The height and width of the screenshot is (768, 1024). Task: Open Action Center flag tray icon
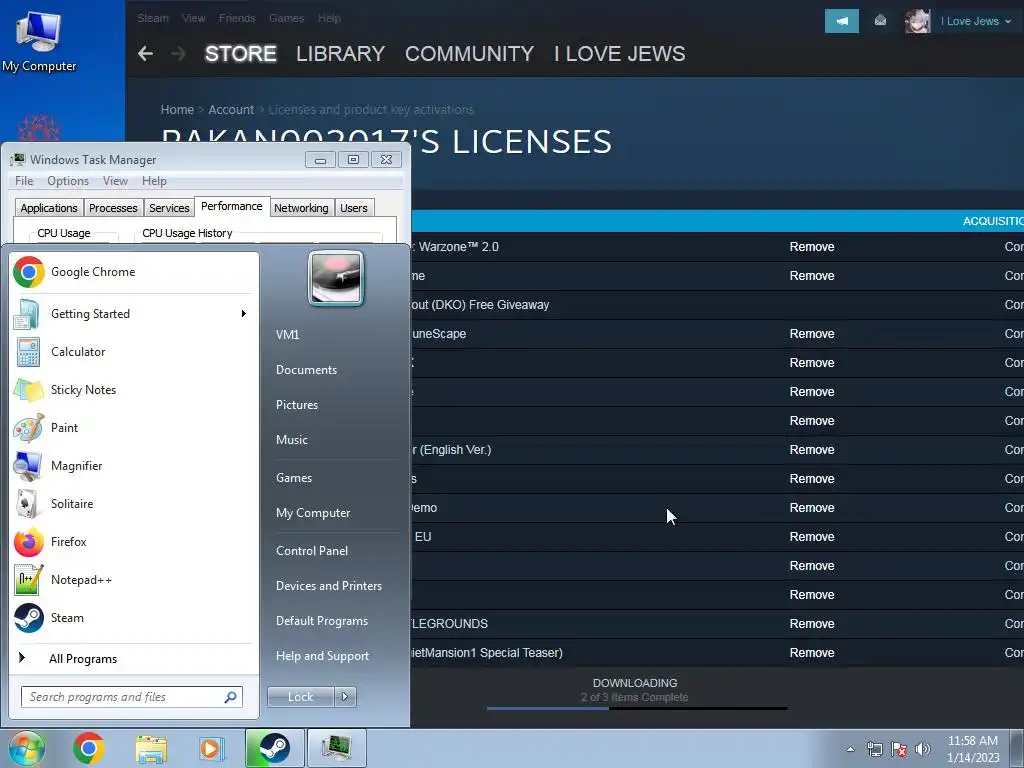pyautogui.click(x=899, y=749)
